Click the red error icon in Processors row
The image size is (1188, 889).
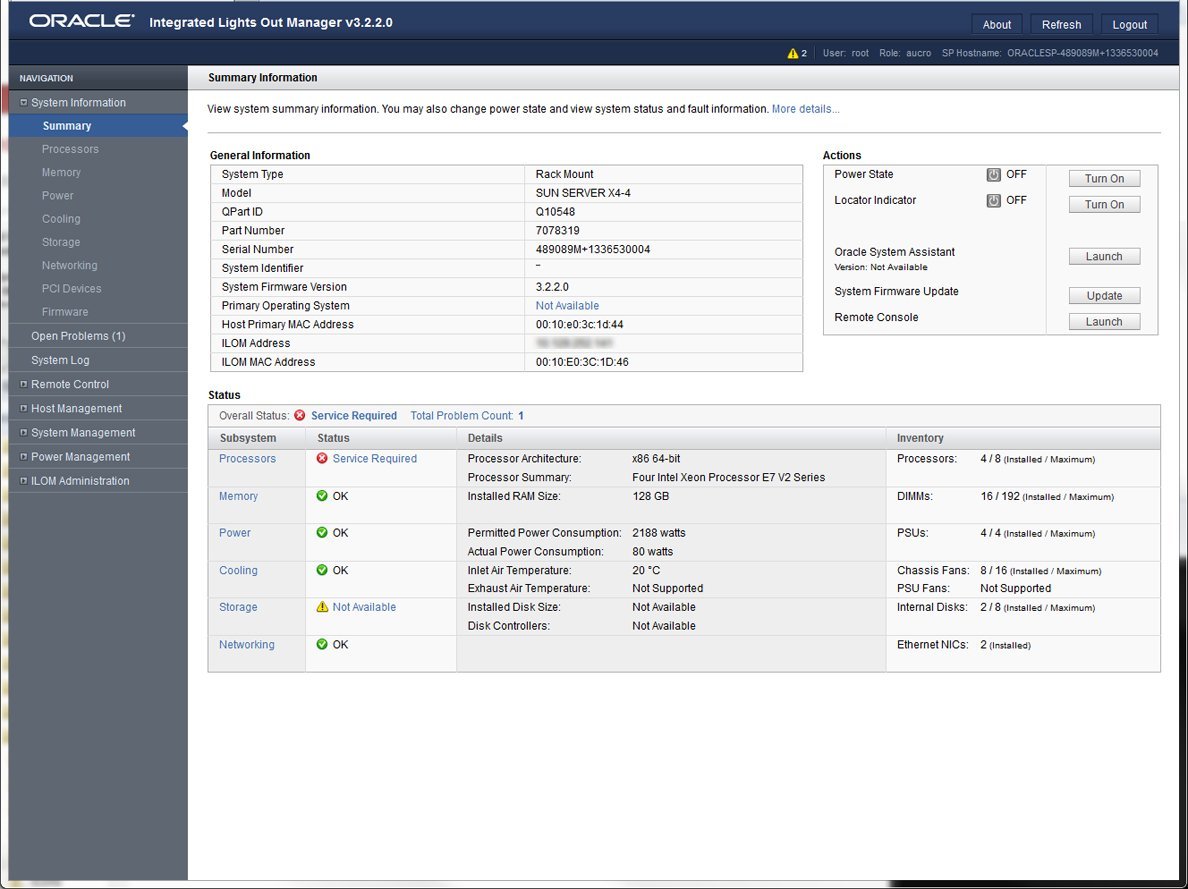click(322, 459)
